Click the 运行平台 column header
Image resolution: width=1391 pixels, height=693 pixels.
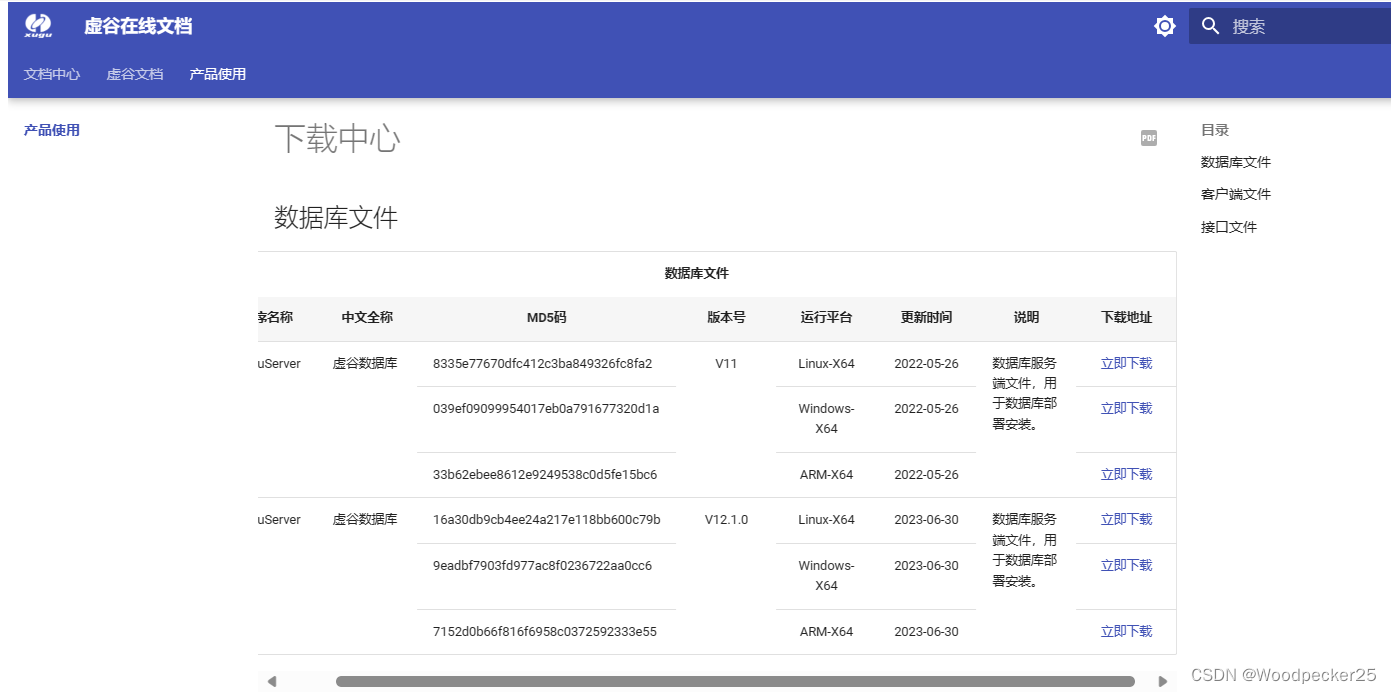point(826,317)
